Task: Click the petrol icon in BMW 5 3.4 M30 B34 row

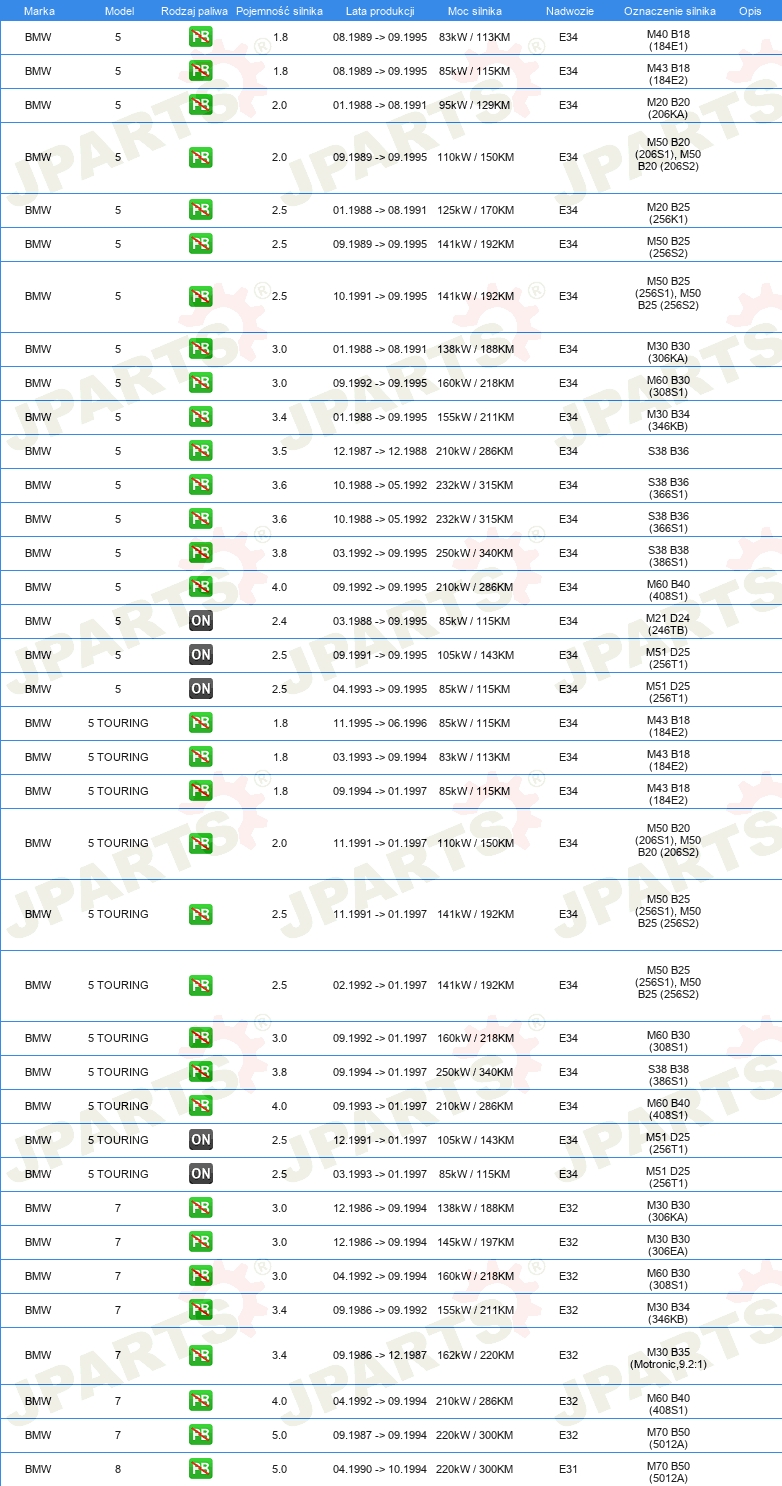Action: pyautogui.click(x=201, y=417)
